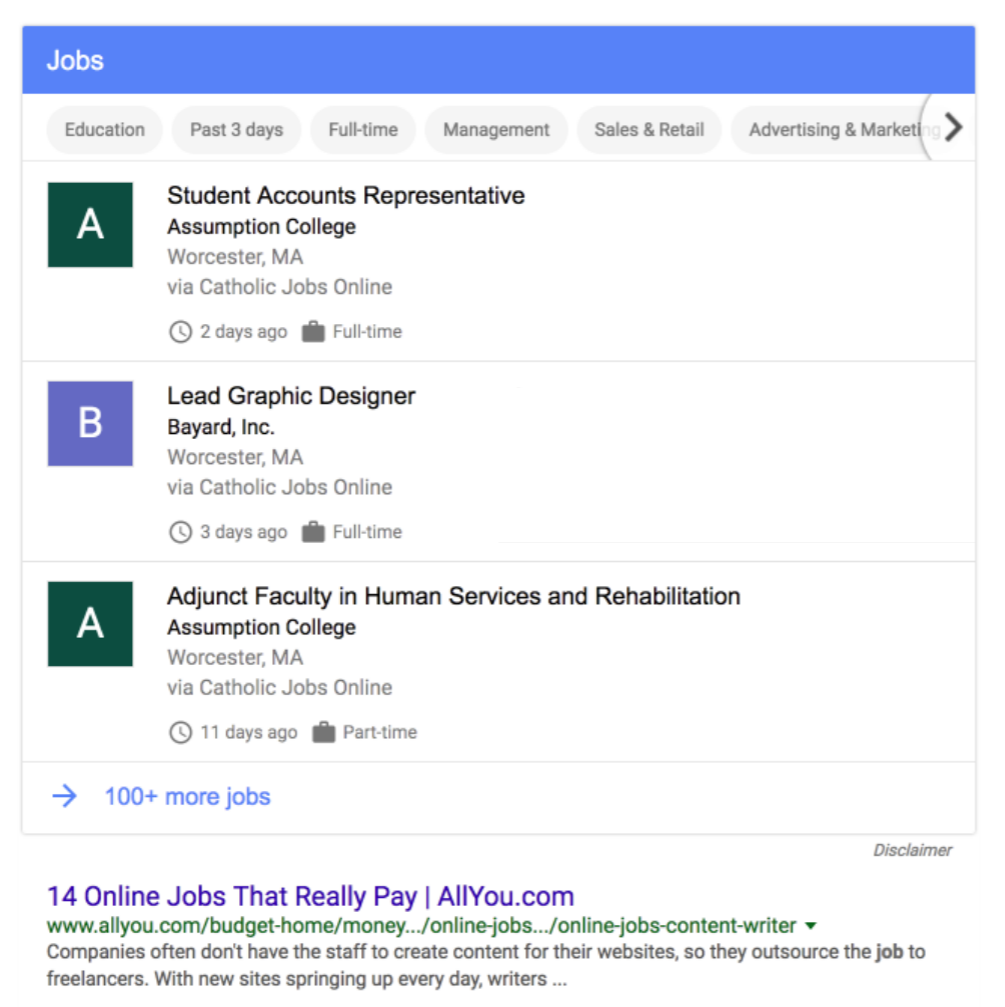Click the briefcase icon next to Part-time
The image size is (1005, 1007).
(x=323, y=732)
